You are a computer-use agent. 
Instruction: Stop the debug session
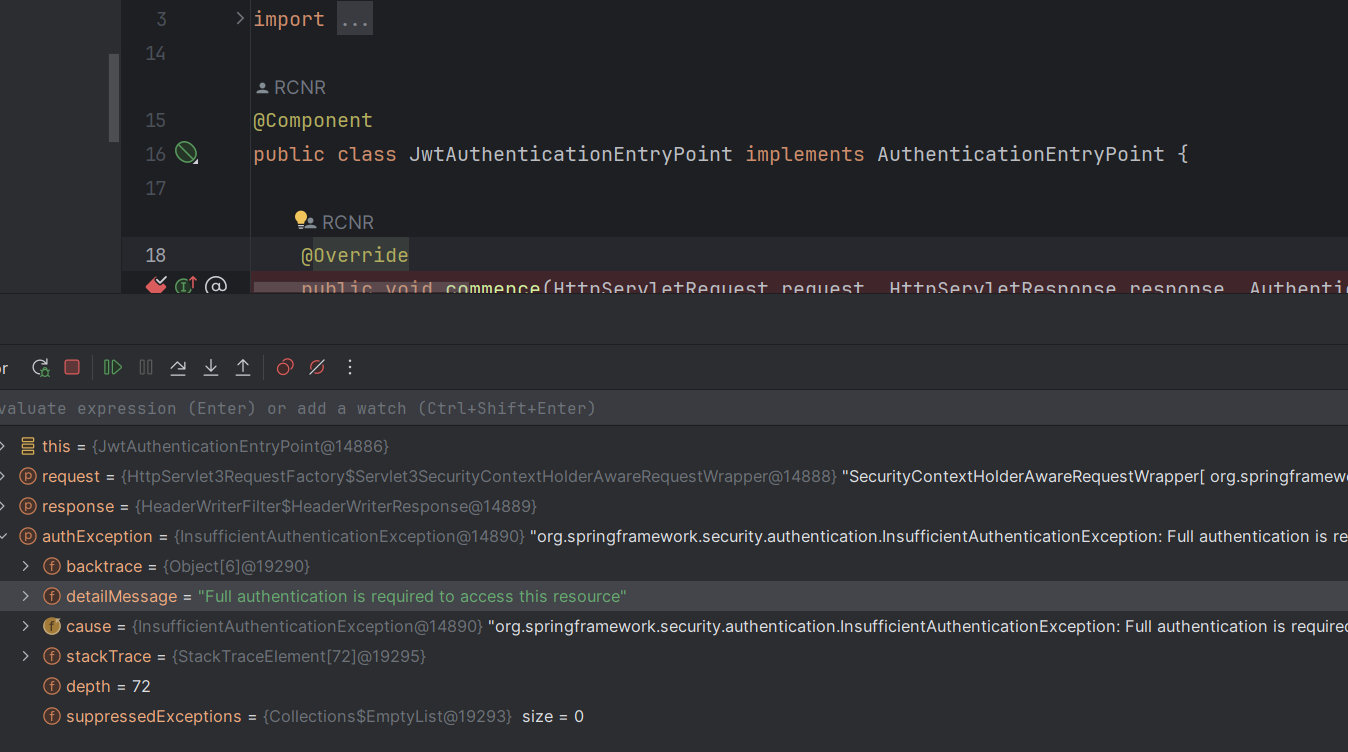point(72,367)
